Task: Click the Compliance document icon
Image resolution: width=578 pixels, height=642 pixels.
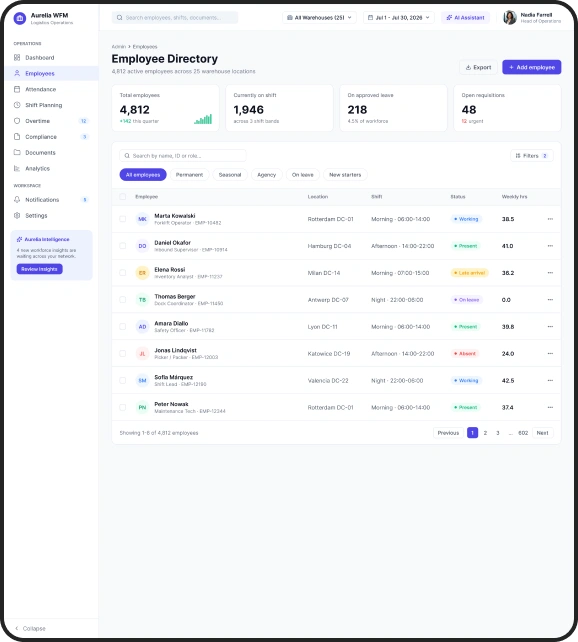Action: (x=17, y=137)
